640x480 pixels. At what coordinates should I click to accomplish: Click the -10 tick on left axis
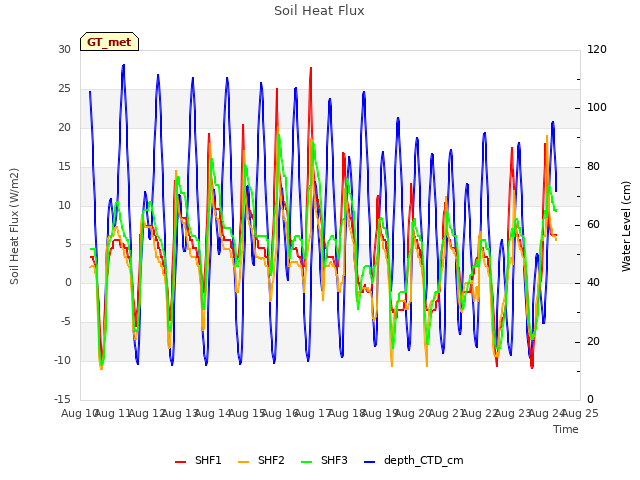tap(62, 360)
